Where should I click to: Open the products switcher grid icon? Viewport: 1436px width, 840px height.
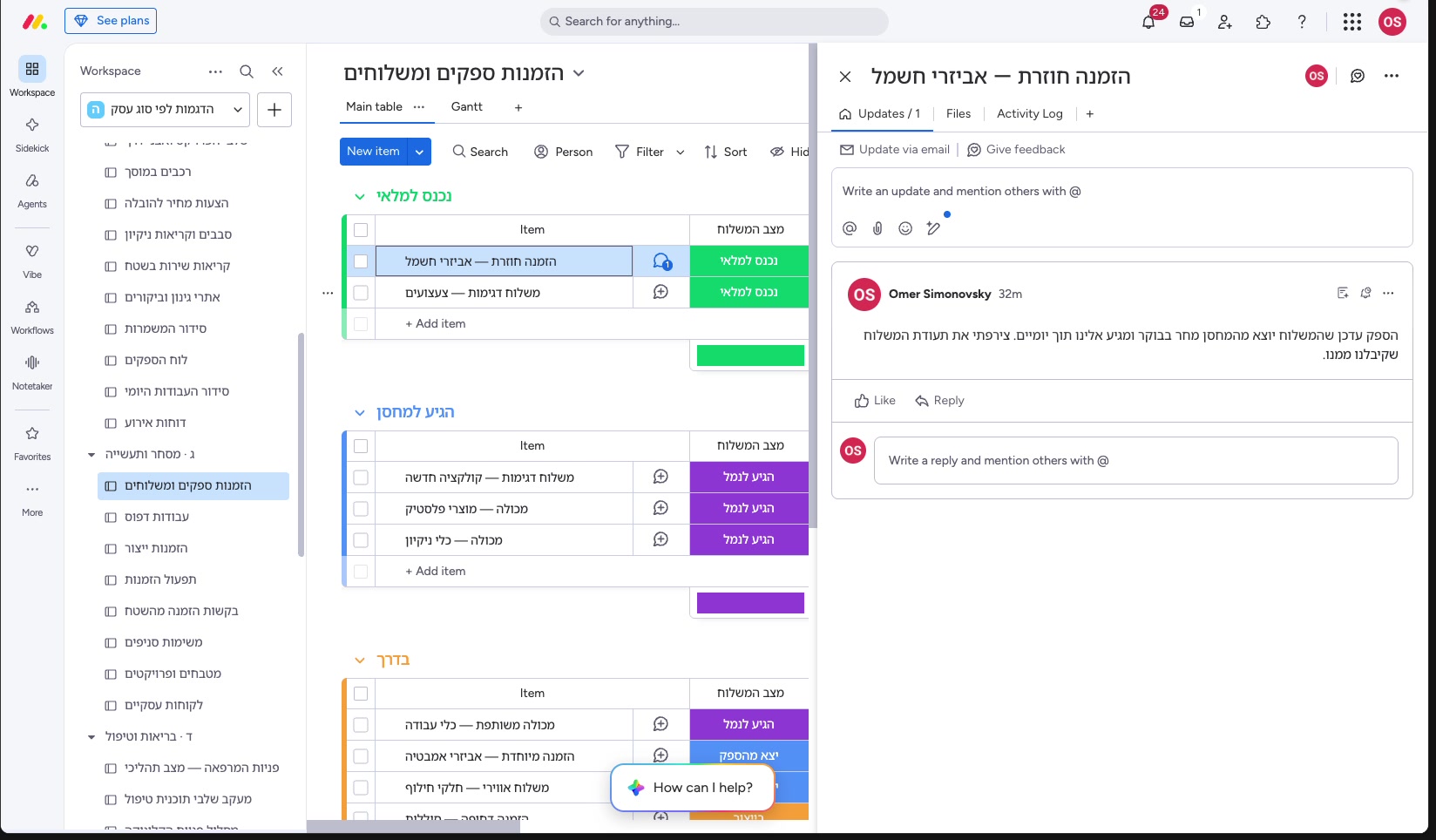pos(1352,22)
